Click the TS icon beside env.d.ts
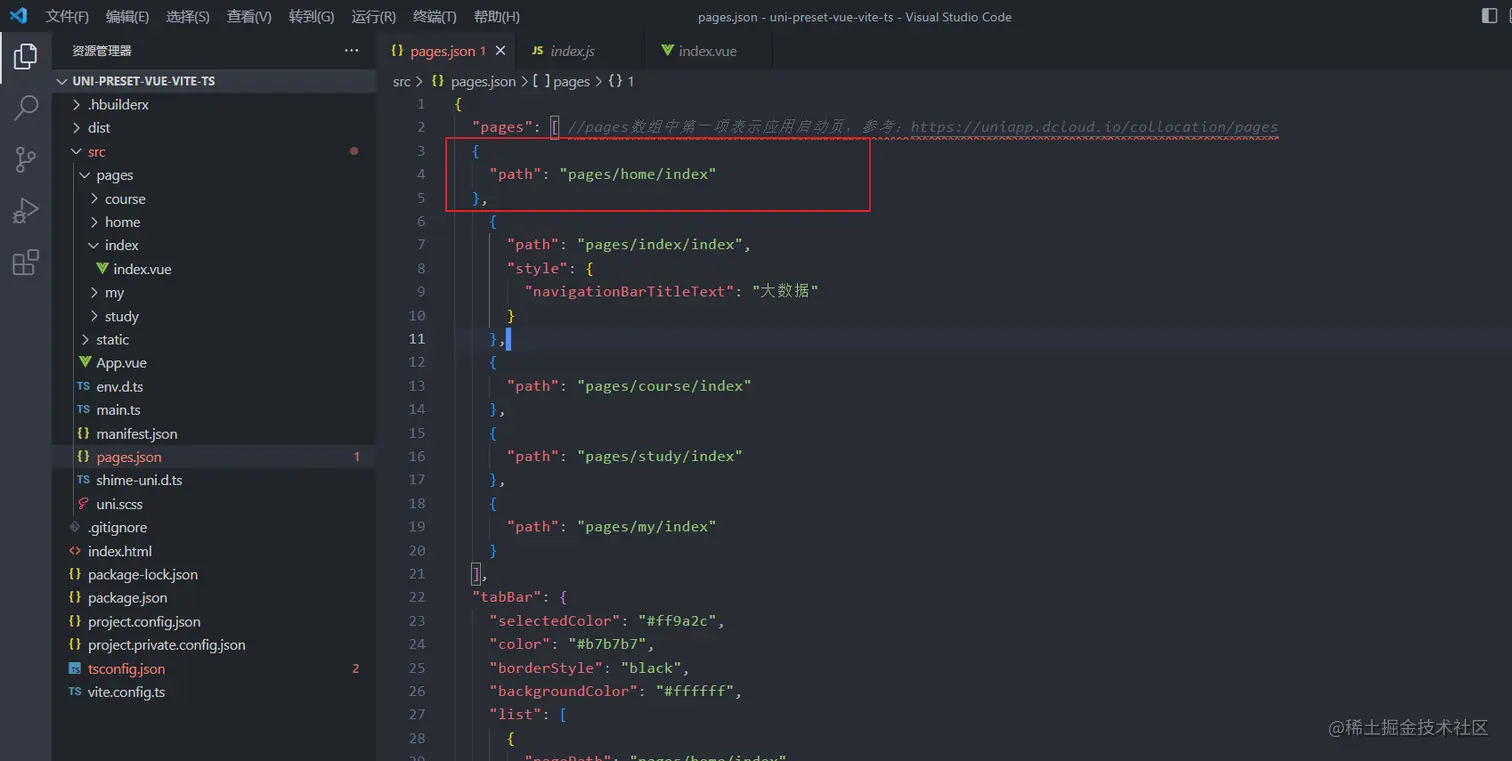The width and height of the screenshot is (1512, 761). (x=84, y=386)
